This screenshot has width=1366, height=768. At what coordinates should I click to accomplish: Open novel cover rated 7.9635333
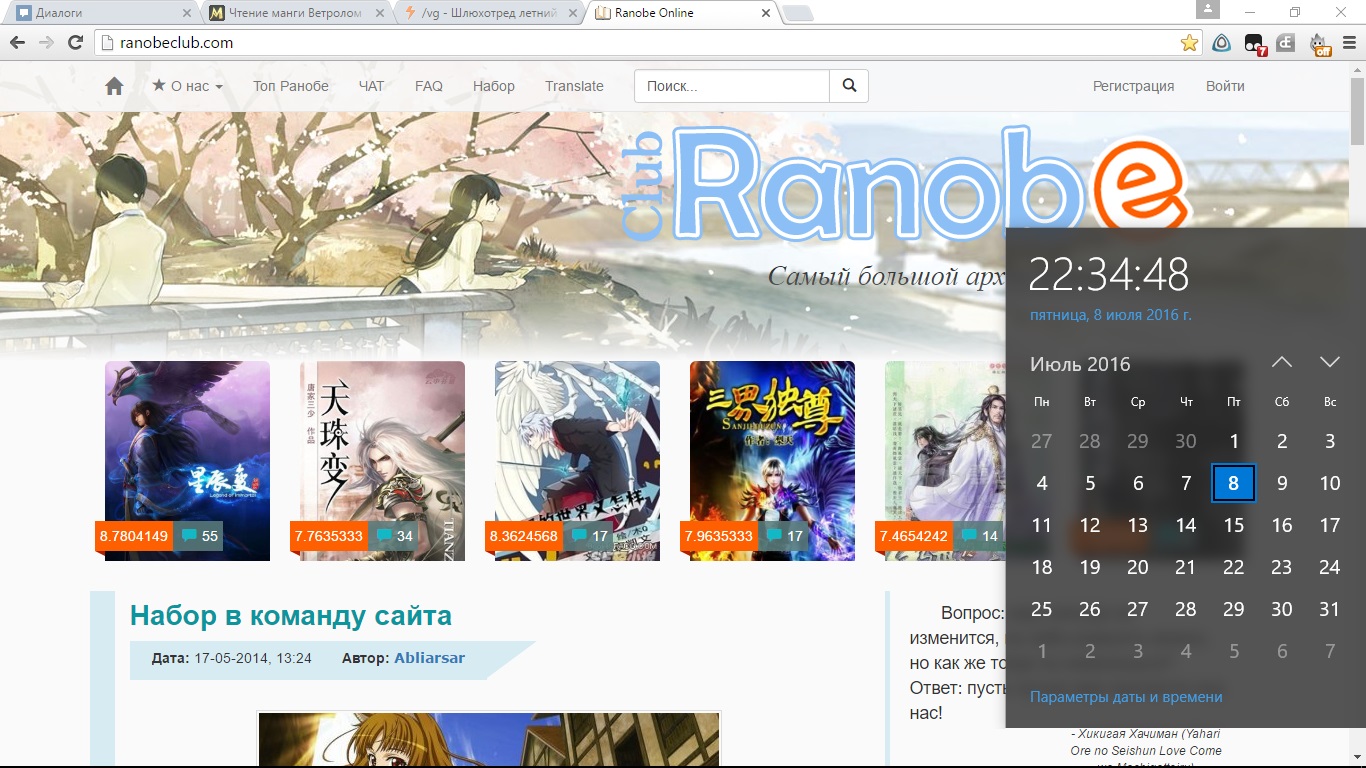click(772, 460)
